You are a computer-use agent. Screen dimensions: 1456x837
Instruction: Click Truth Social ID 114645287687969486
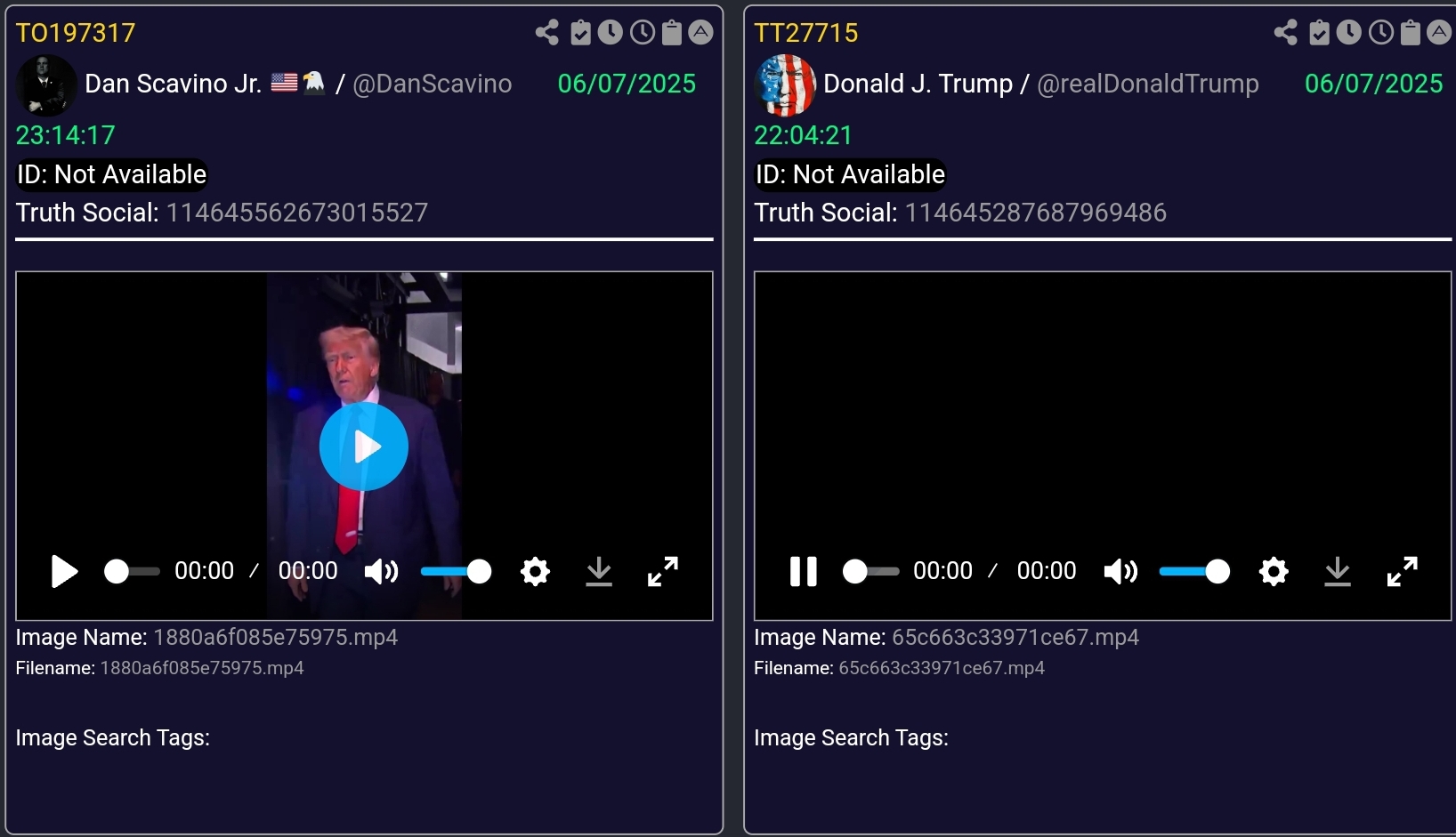coord(1036,213)
